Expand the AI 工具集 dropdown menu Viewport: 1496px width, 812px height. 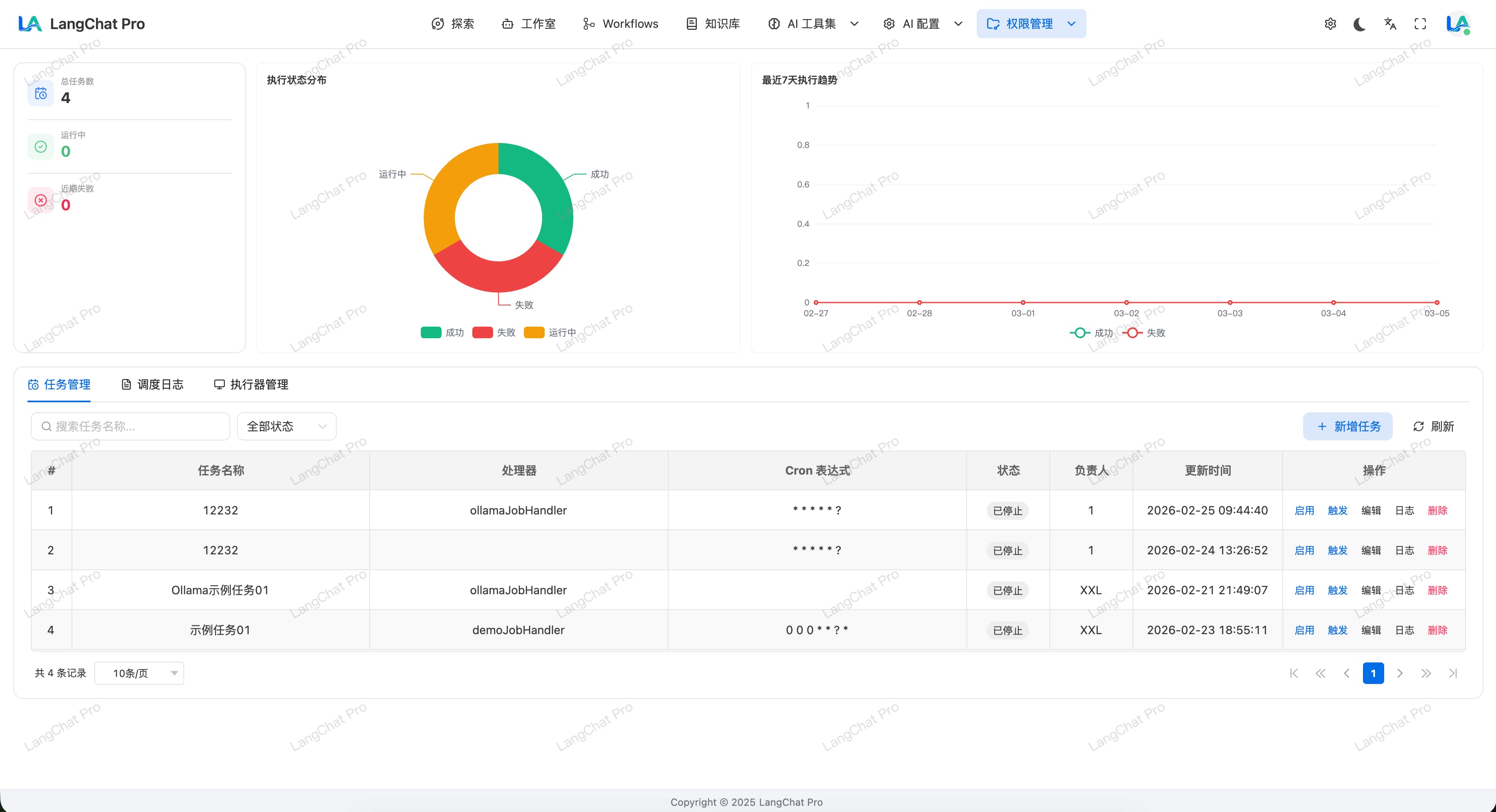pos(812,24)
